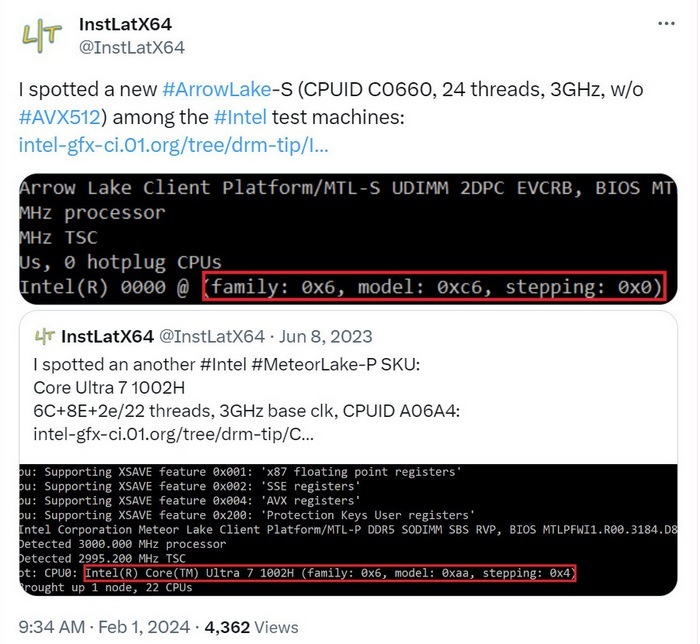Open the Jun 8, 2023 quoted tweet date
The width and height of the screenshot is (700, 644).
click(325, 337)
